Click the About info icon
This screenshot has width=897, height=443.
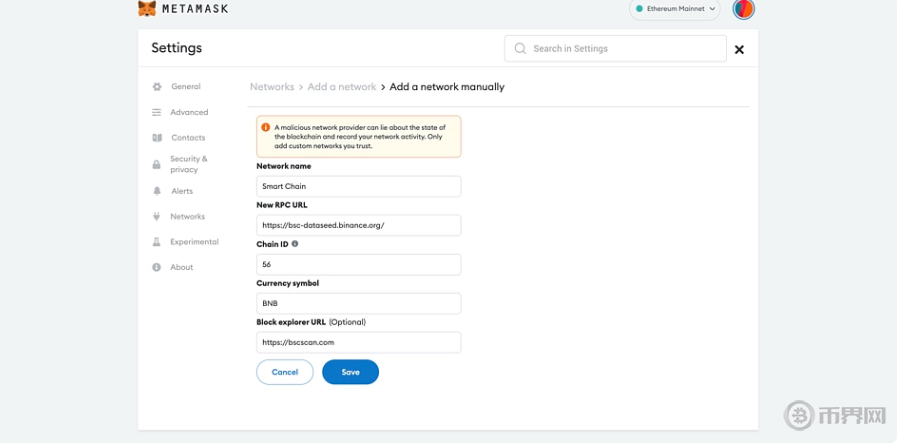click(157, 267)
